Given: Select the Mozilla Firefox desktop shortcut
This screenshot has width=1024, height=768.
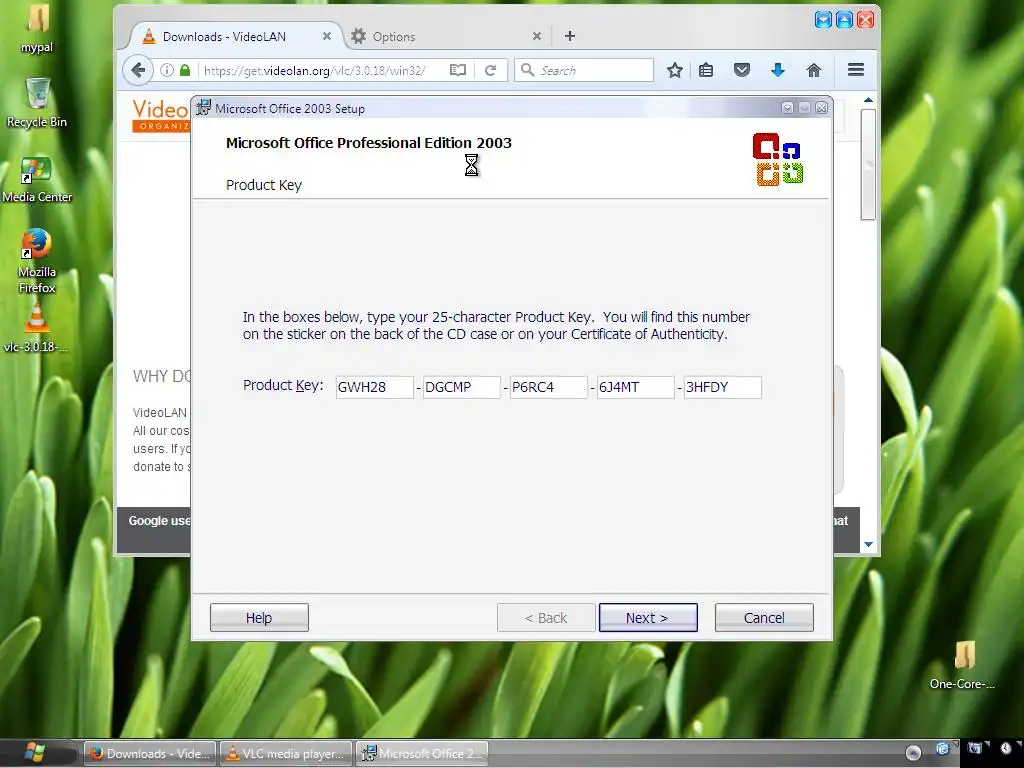Looking at the screenshot, I should 37,261.
